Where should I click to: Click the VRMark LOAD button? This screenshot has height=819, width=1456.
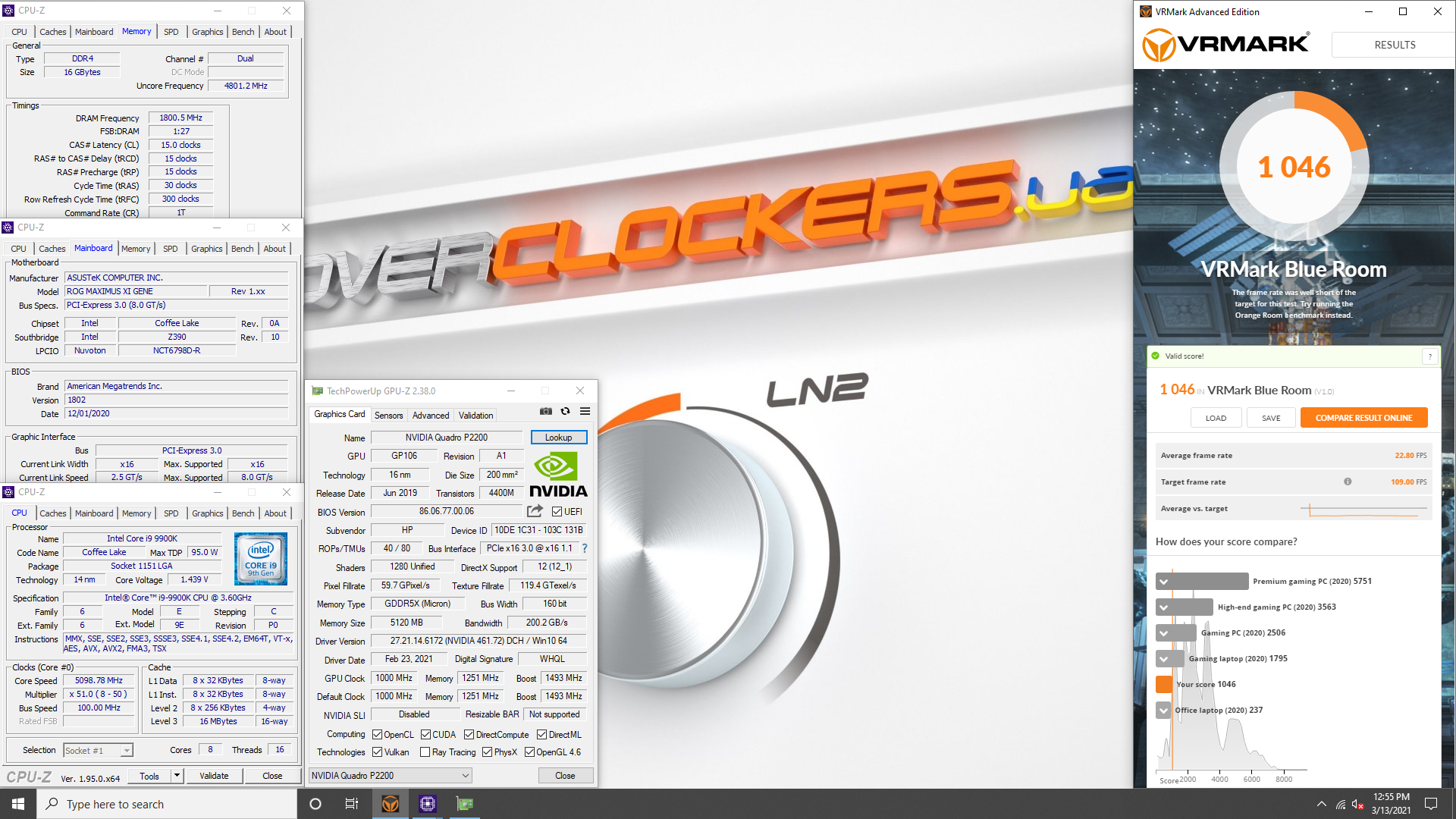click(1216, 418)
